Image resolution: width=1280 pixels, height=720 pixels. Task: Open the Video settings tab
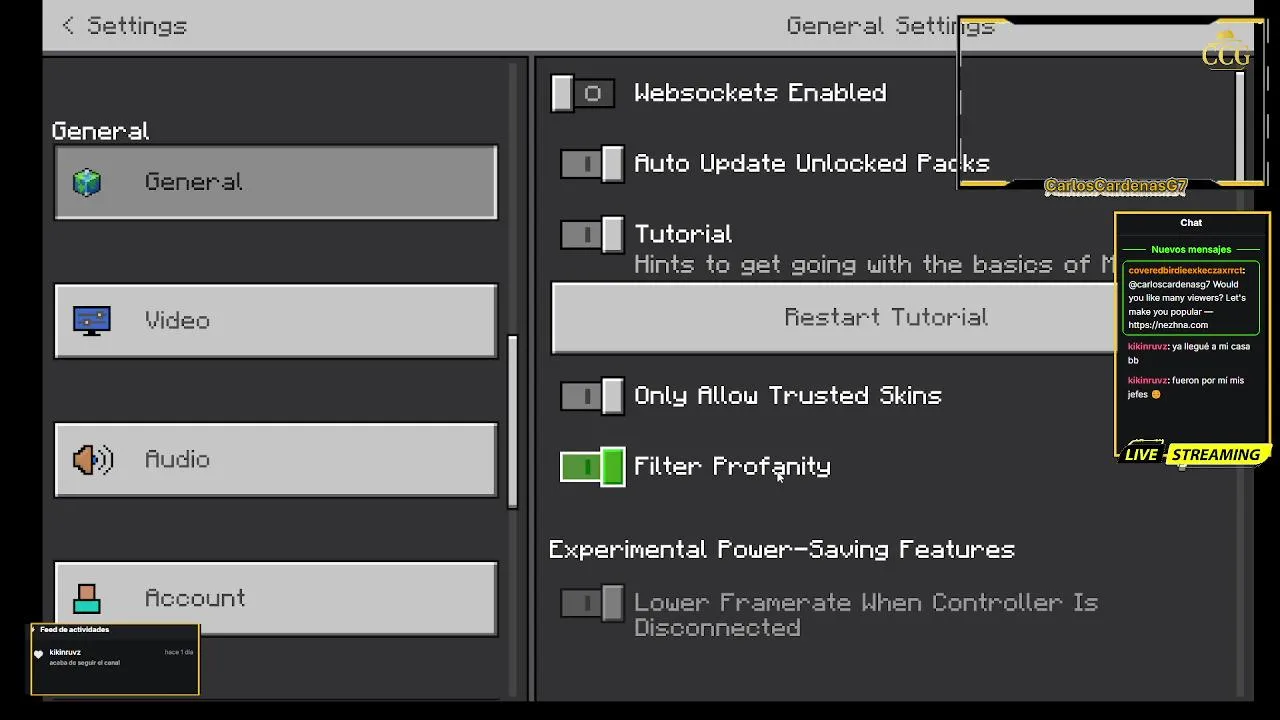tap(276, 321)
